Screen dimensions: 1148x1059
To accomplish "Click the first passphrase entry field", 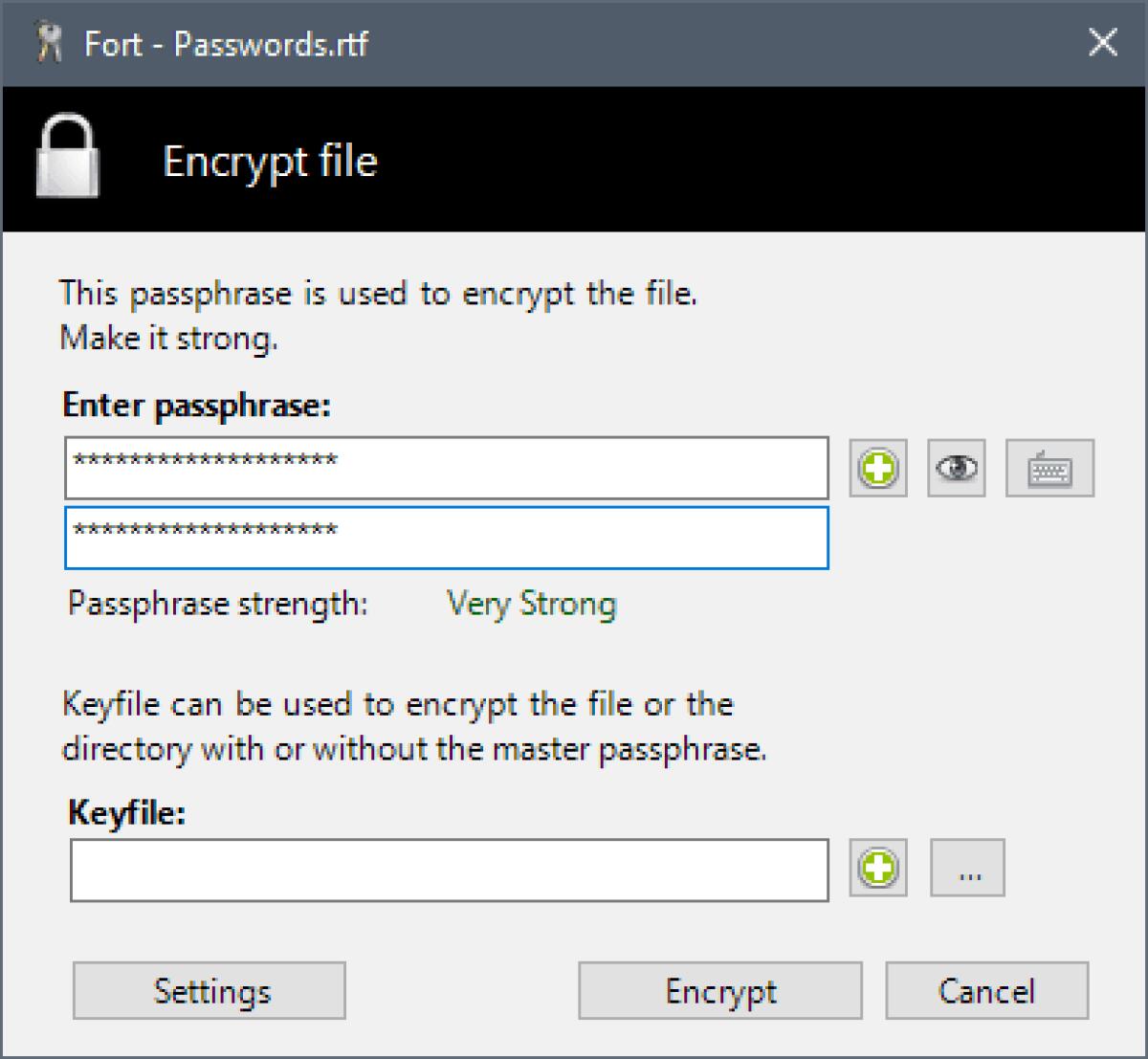I will click(446, 469).
